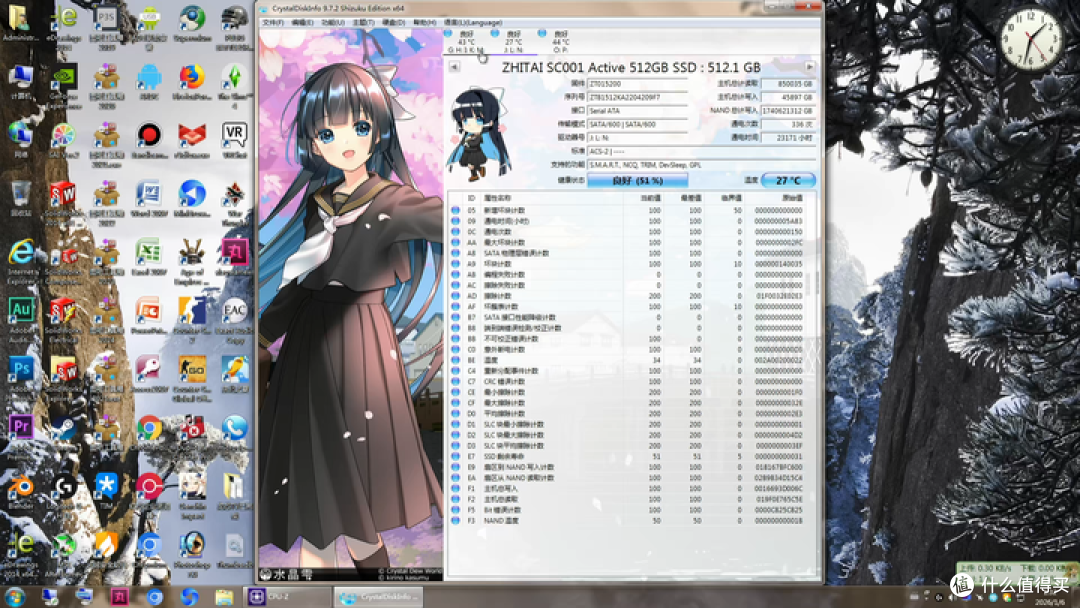Go to next disk with right arrow button
Image resolution: width=1080 pixels, height=608 pixels.
point(810,67)
